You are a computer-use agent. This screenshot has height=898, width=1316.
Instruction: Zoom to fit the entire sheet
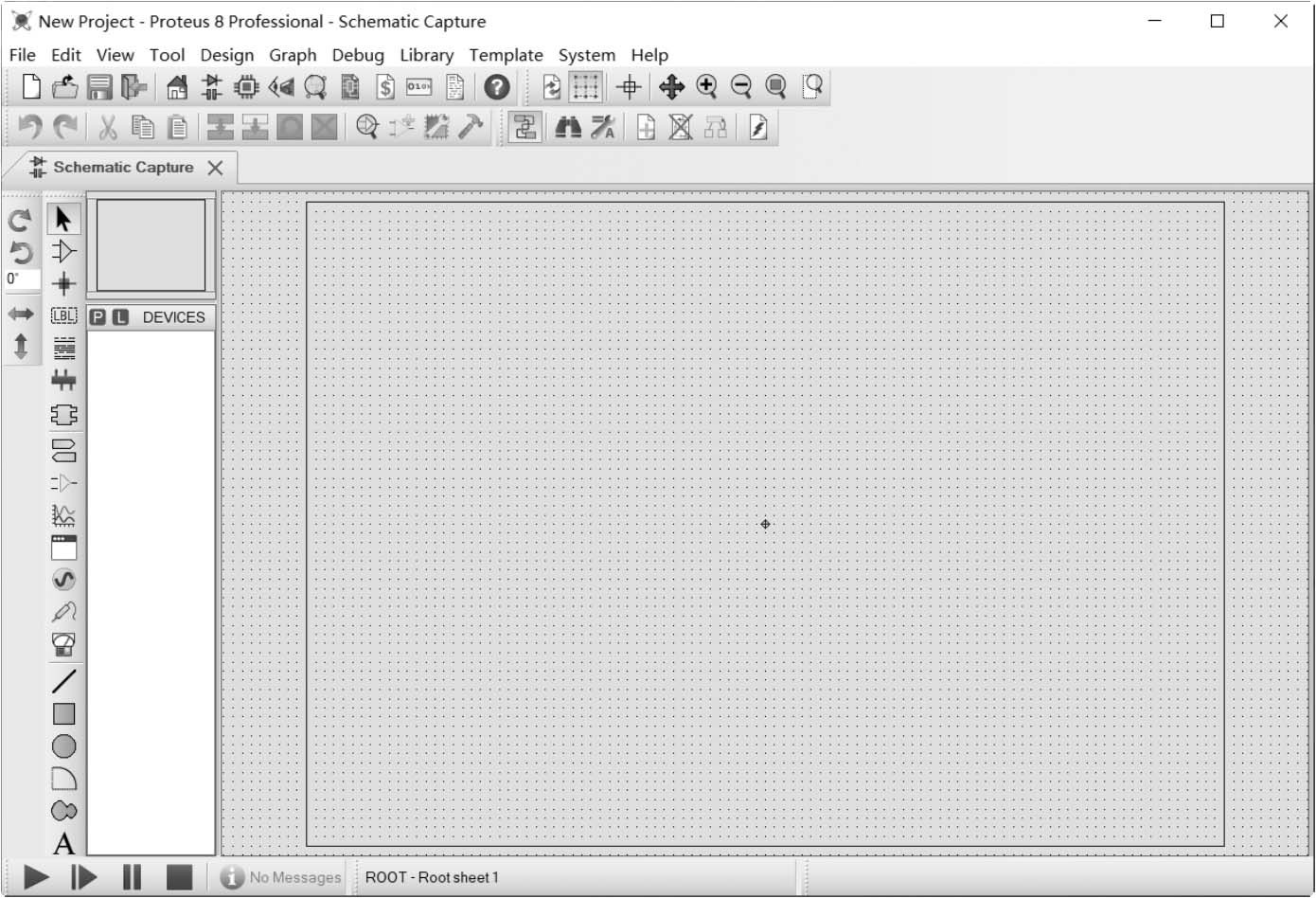(x=776, y=87)
